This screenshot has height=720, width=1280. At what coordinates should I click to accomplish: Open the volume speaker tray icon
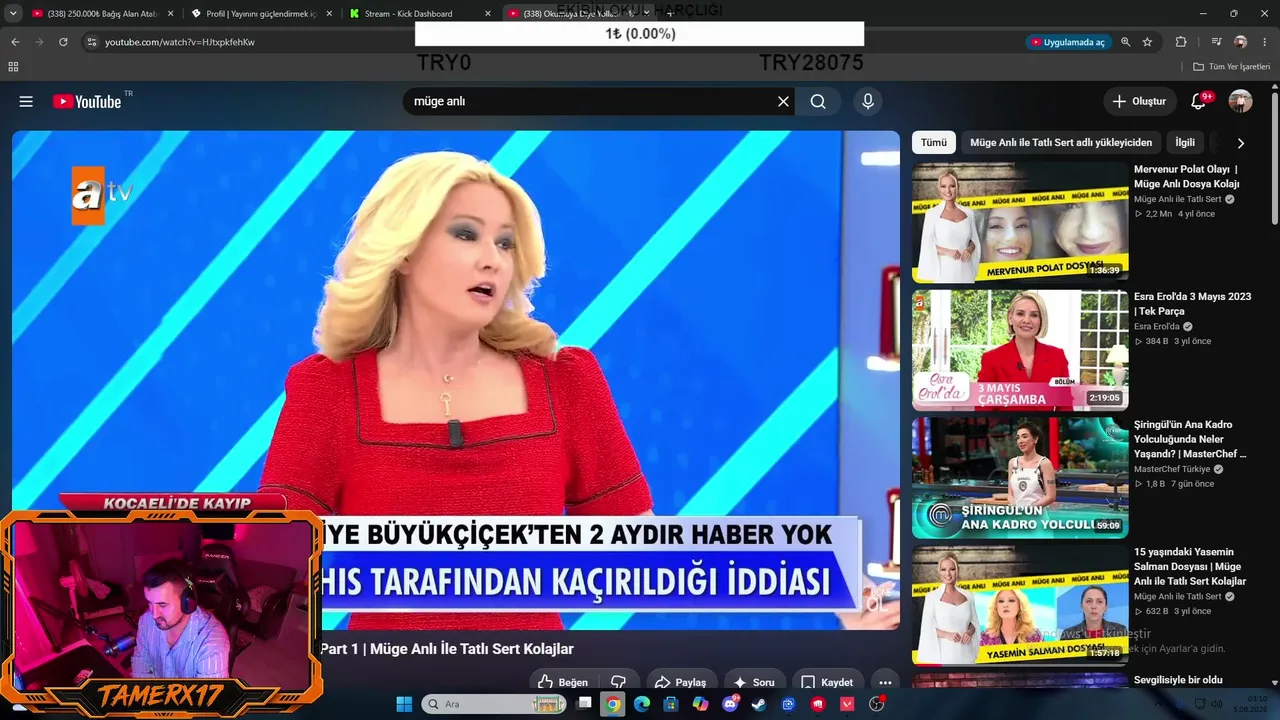pyautogui.click(x=1217, y=704)
